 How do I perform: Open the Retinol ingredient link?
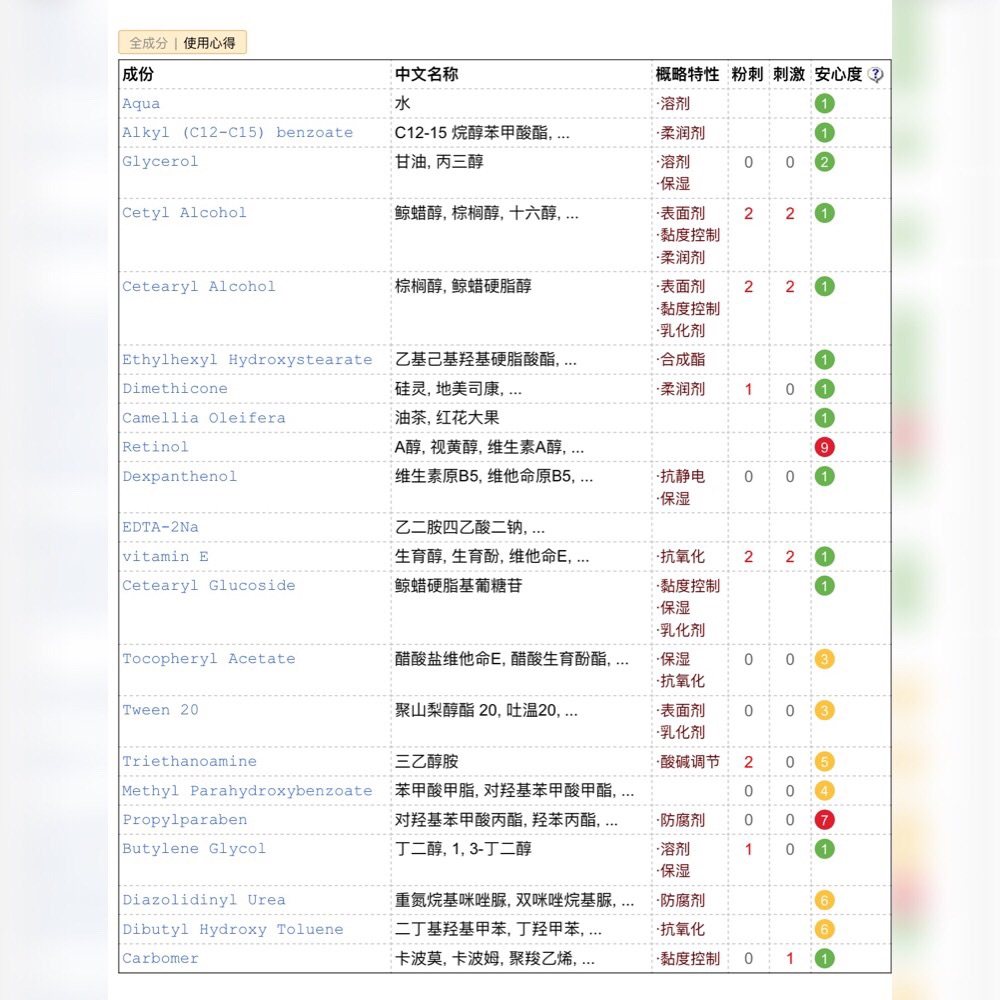pyautogui.click(x=155, y=446)
